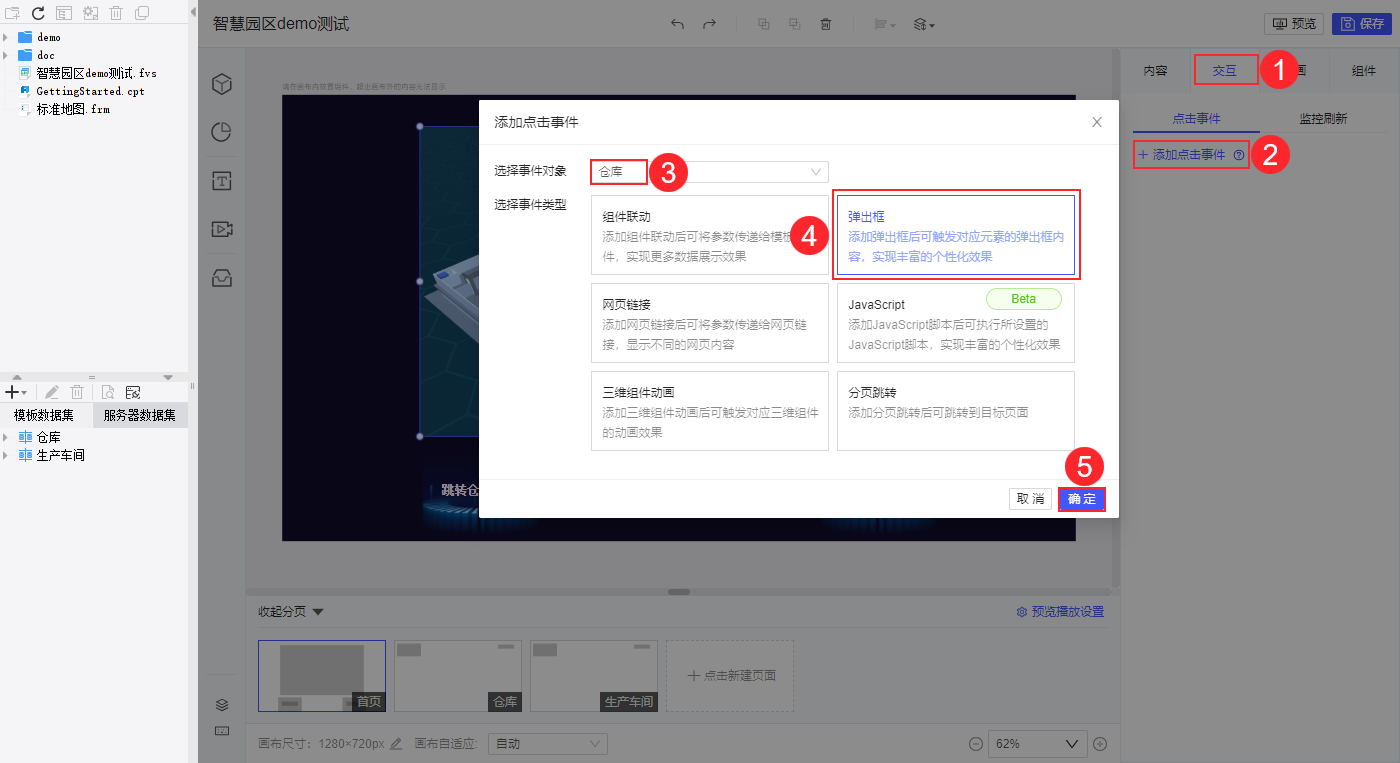Open the 62% zoom level dropdown
The image size is (1400, 763).
[x=1037, y=744]
